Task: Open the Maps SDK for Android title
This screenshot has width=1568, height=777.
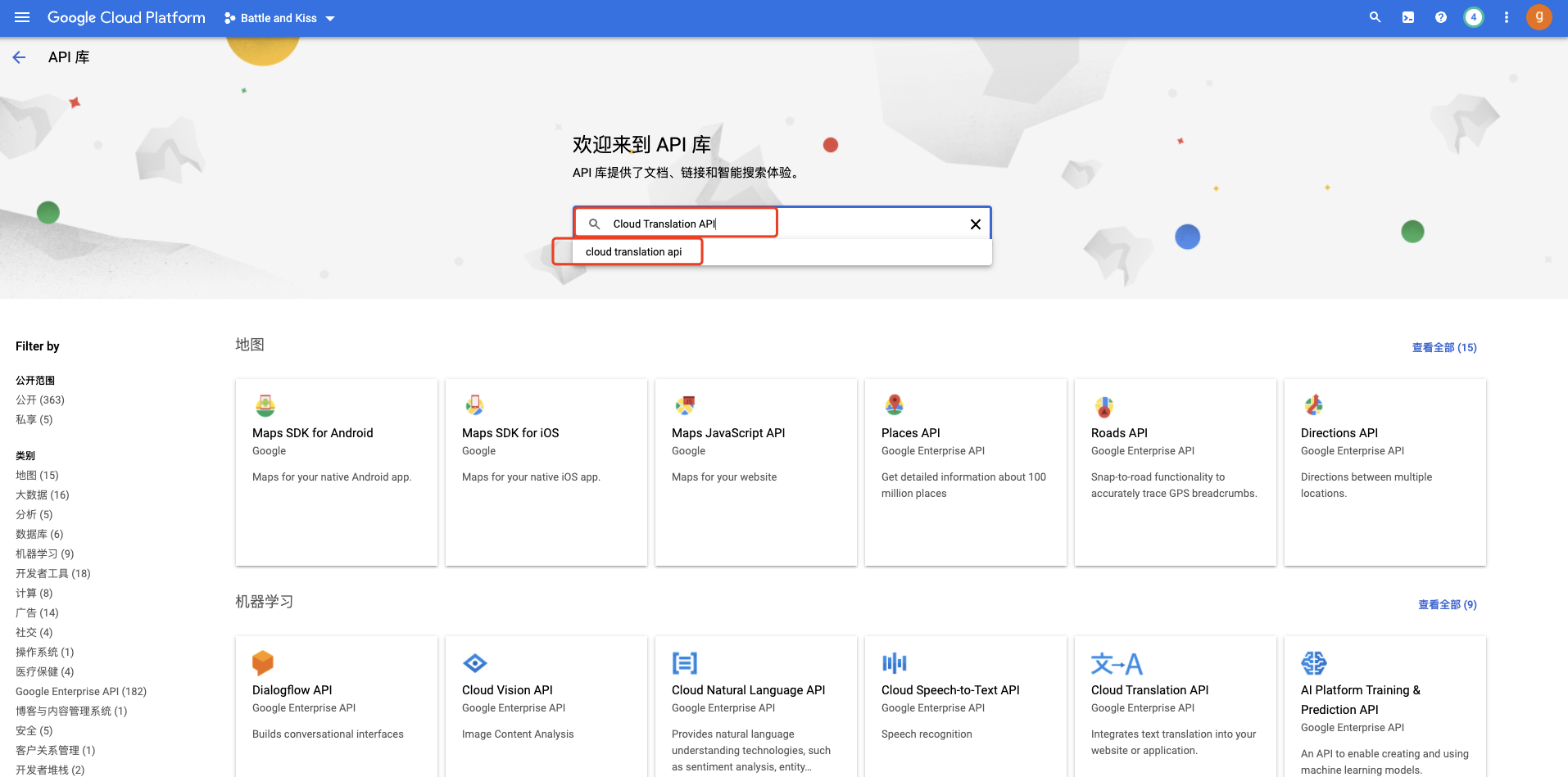Action: 313,433
